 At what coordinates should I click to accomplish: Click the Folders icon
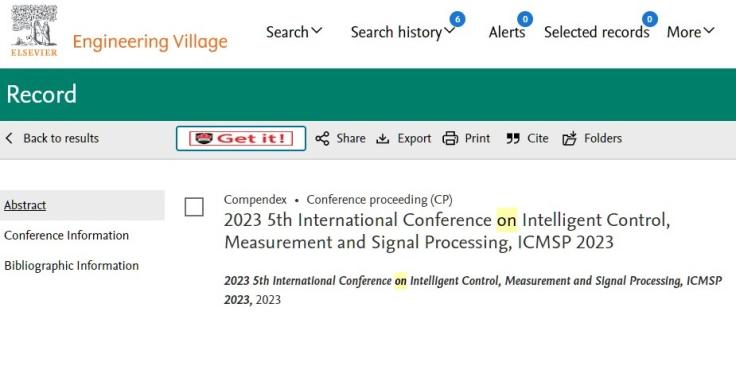tap(569, 139)
